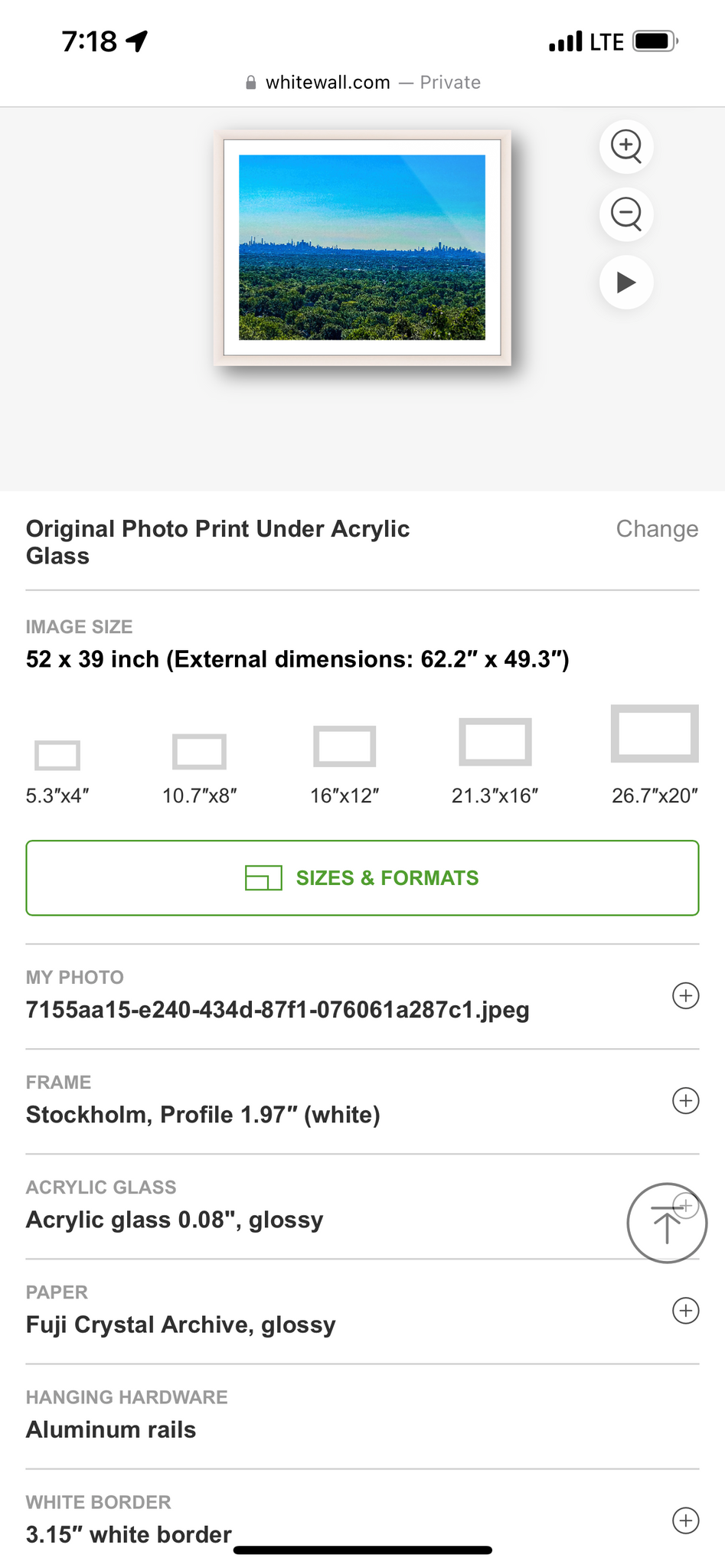Open the Acrylic Glass option row
Viewport: 725px width, 1568px height.
pyautogui.click(x=175, y=1220)
